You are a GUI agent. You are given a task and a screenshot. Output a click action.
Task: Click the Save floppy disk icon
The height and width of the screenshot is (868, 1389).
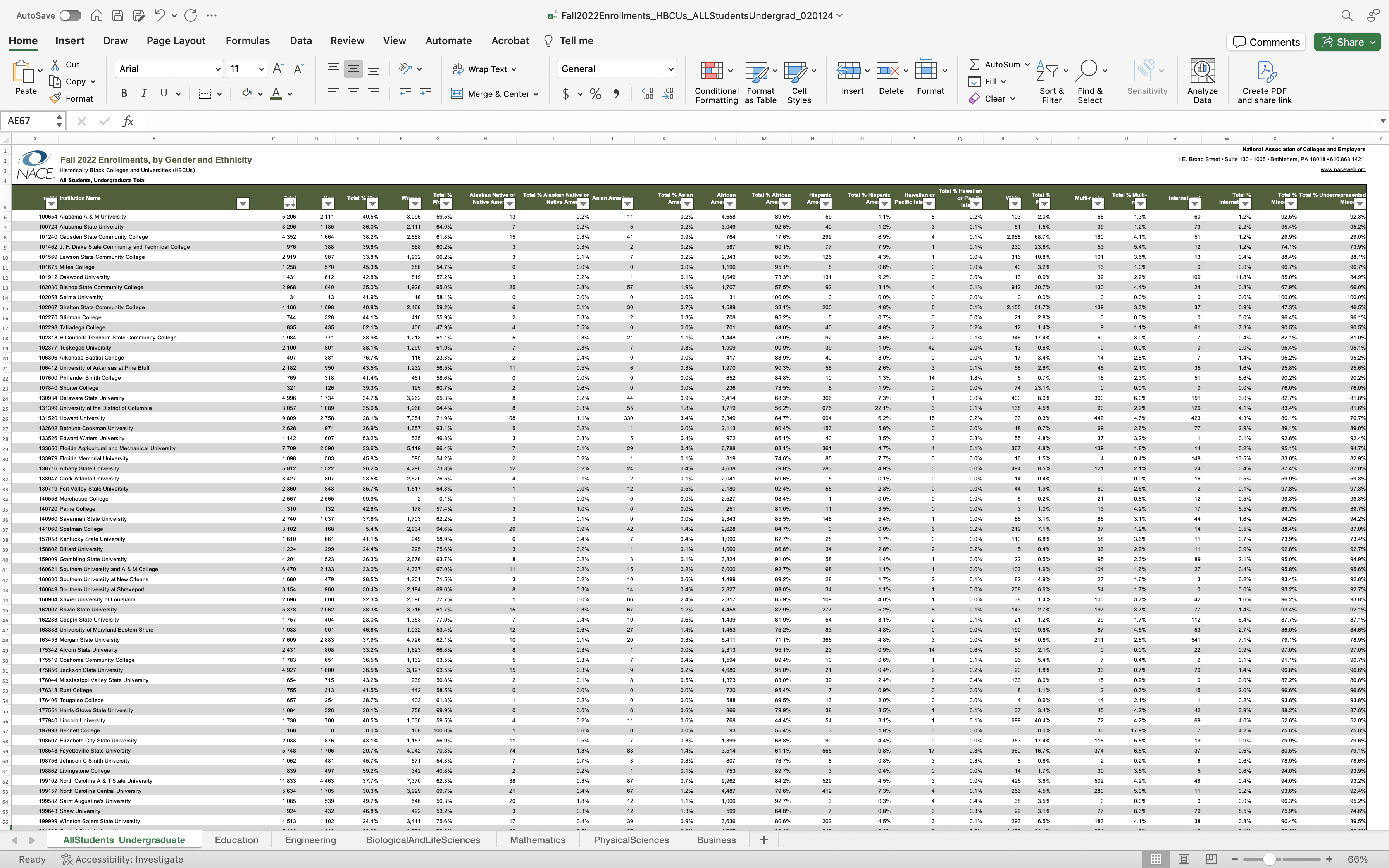[x=118, y=15]
